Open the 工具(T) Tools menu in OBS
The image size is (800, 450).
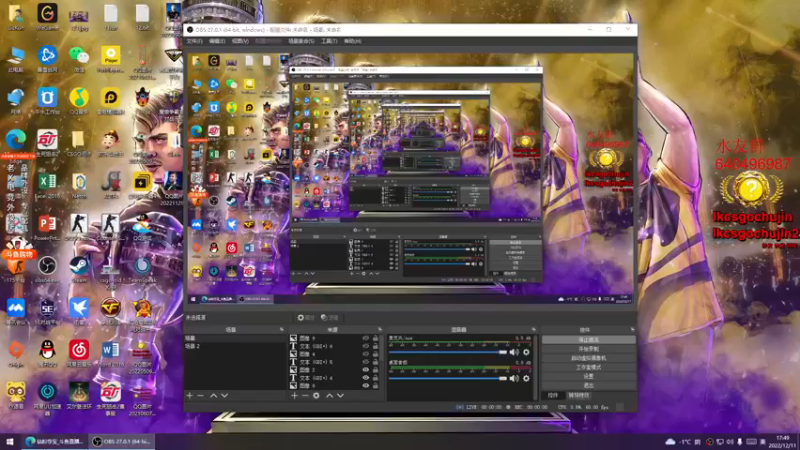329,41
